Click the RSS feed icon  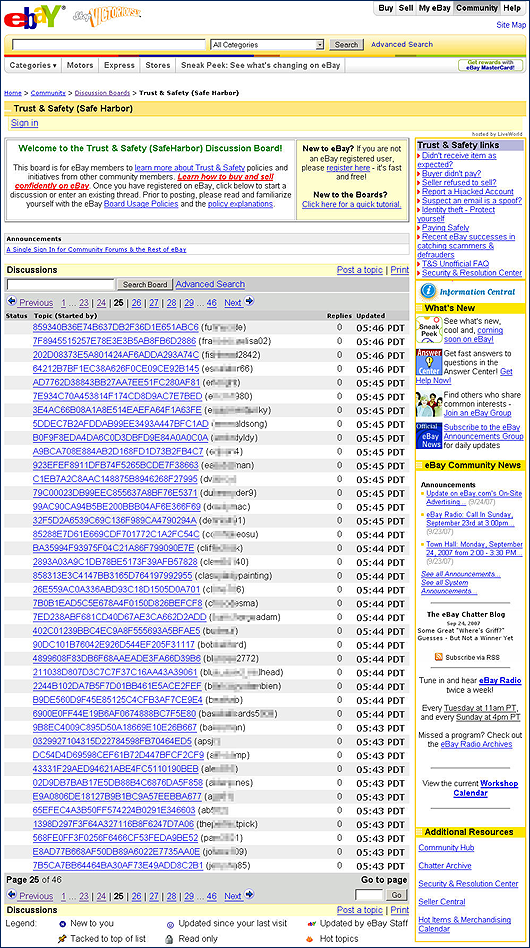pyautogui.click(x=439, y=657)
